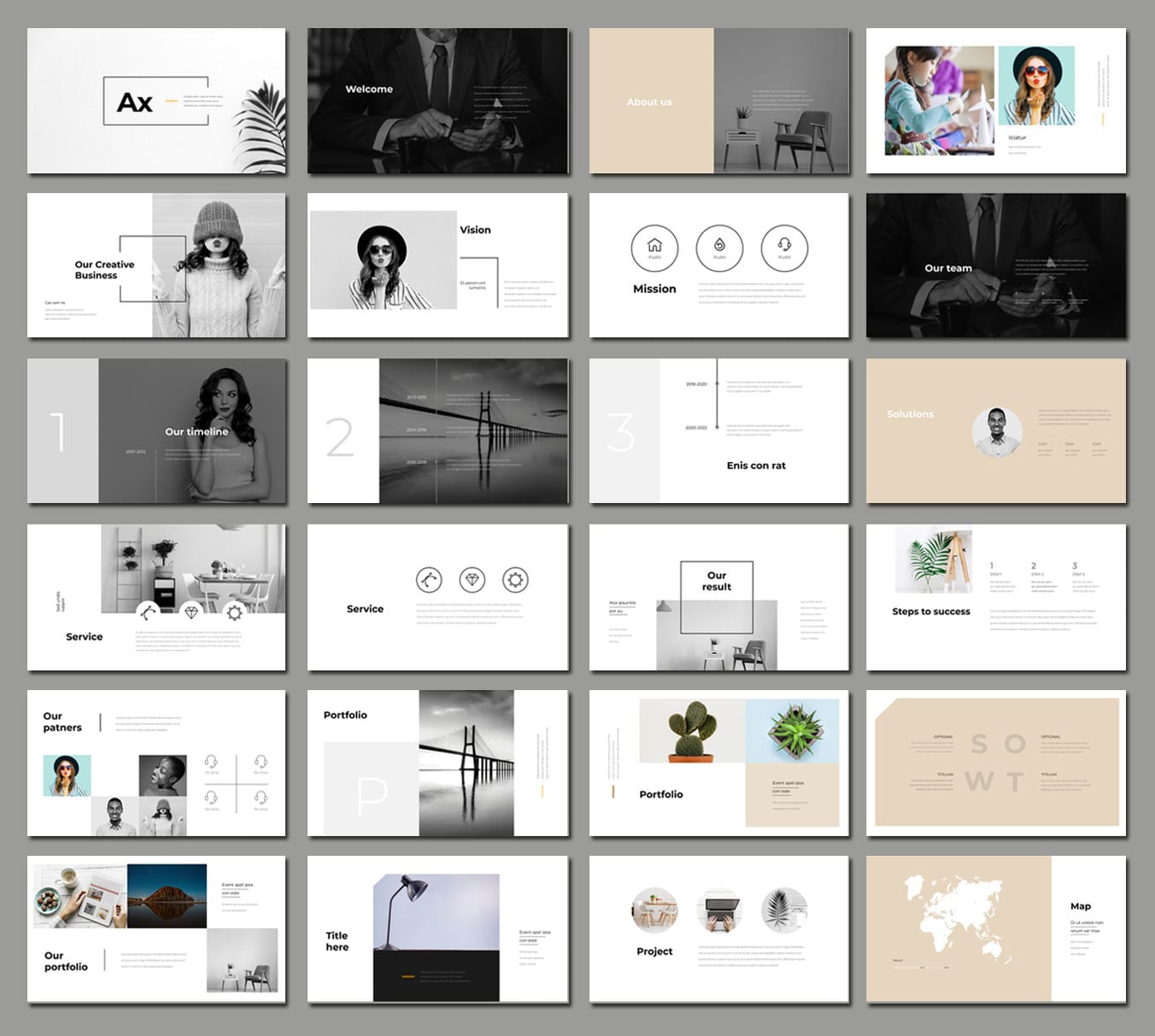
Task: Open the Welcome slide thumbnail
Action: click(x=437, y=101)
